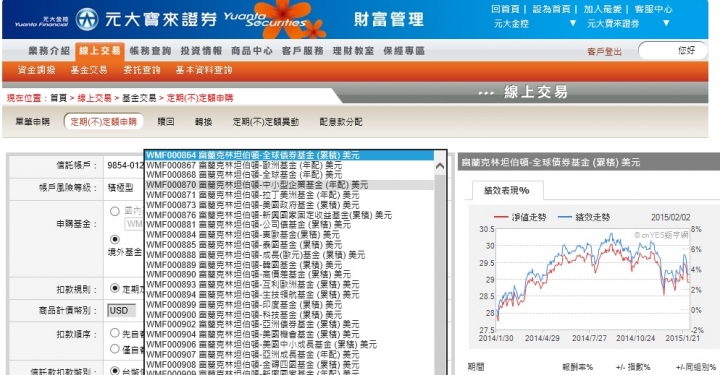720x375 pixels.
Task: Open the 元大寶來證券 dropdown arrow
Action: click(x=666, y=23)
